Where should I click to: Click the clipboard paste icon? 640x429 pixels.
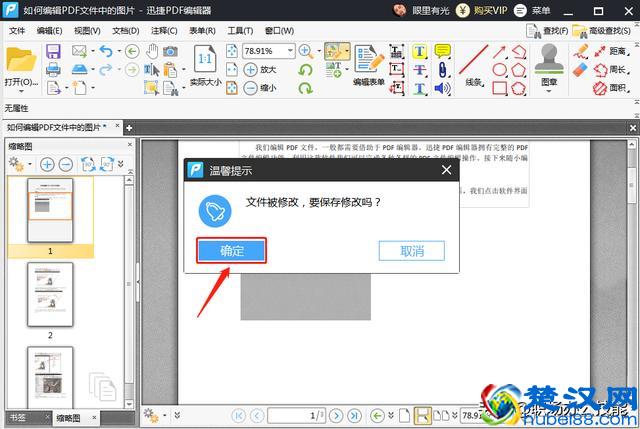pos(170,70)
